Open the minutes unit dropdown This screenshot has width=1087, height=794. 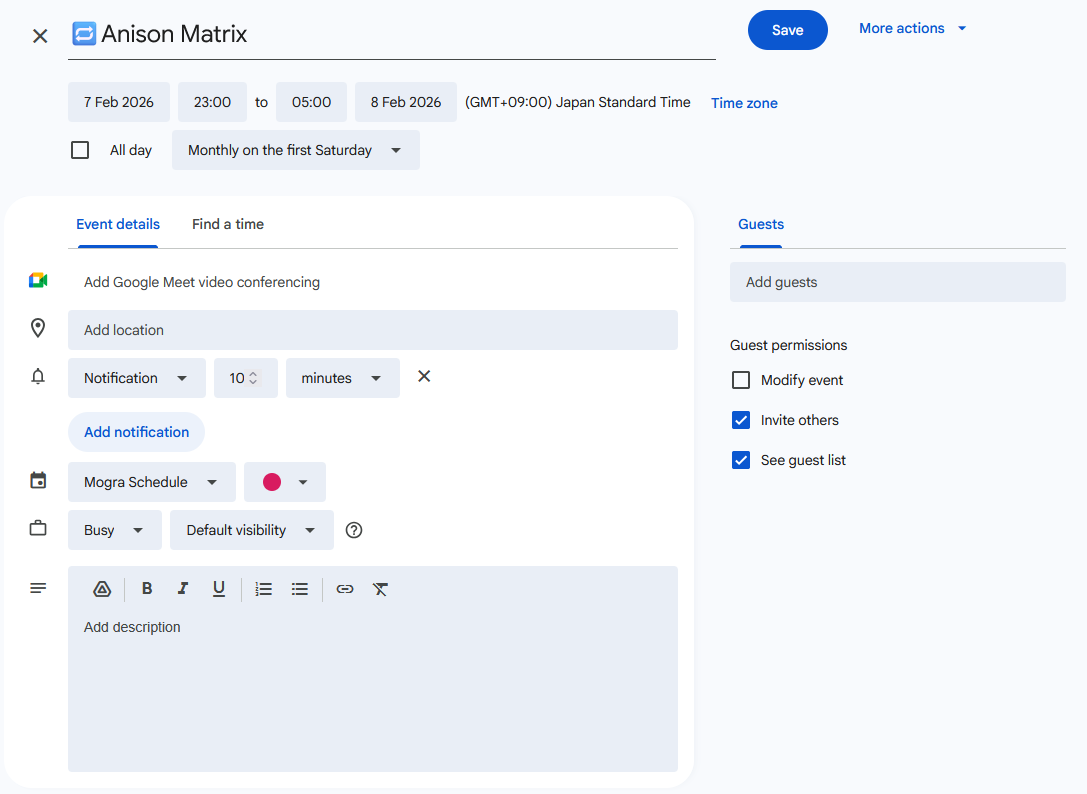click(x=342, y=378)
